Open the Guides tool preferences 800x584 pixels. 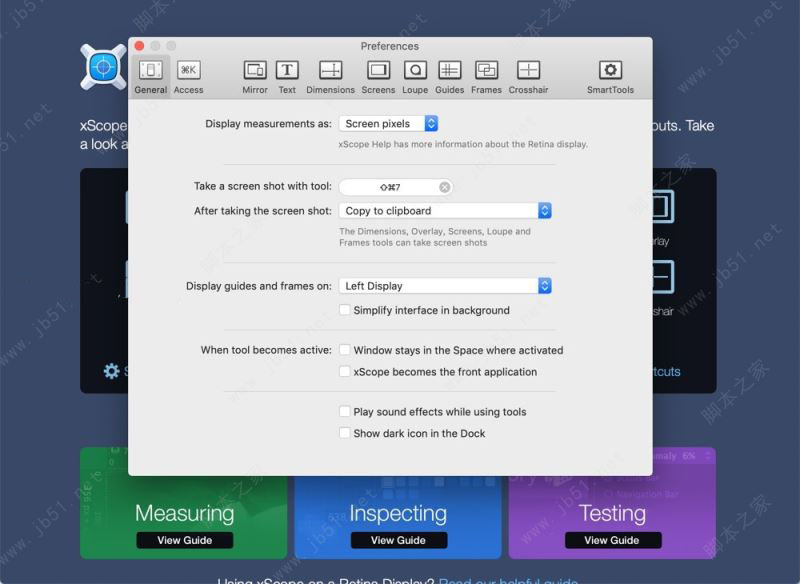coord(449,77)
